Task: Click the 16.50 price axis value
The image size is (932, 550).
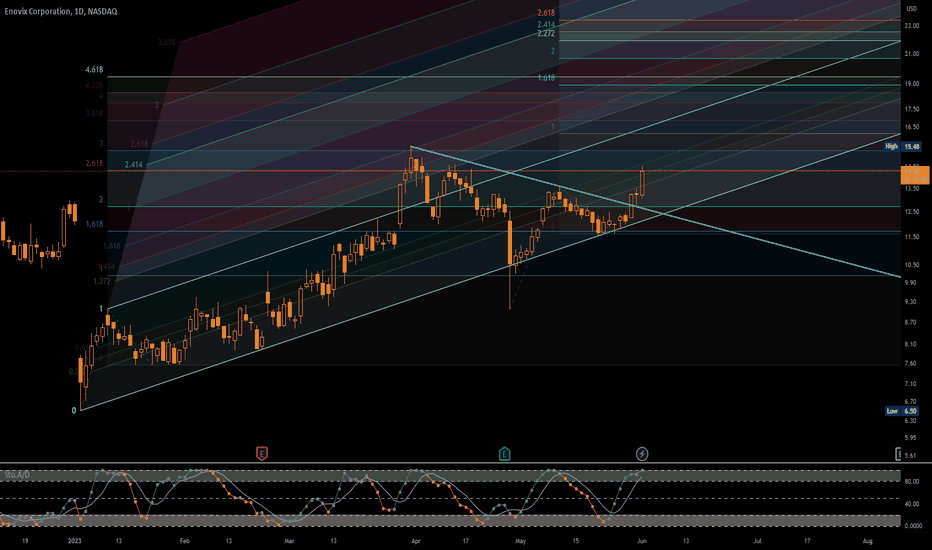Action: tap(912, 127)
